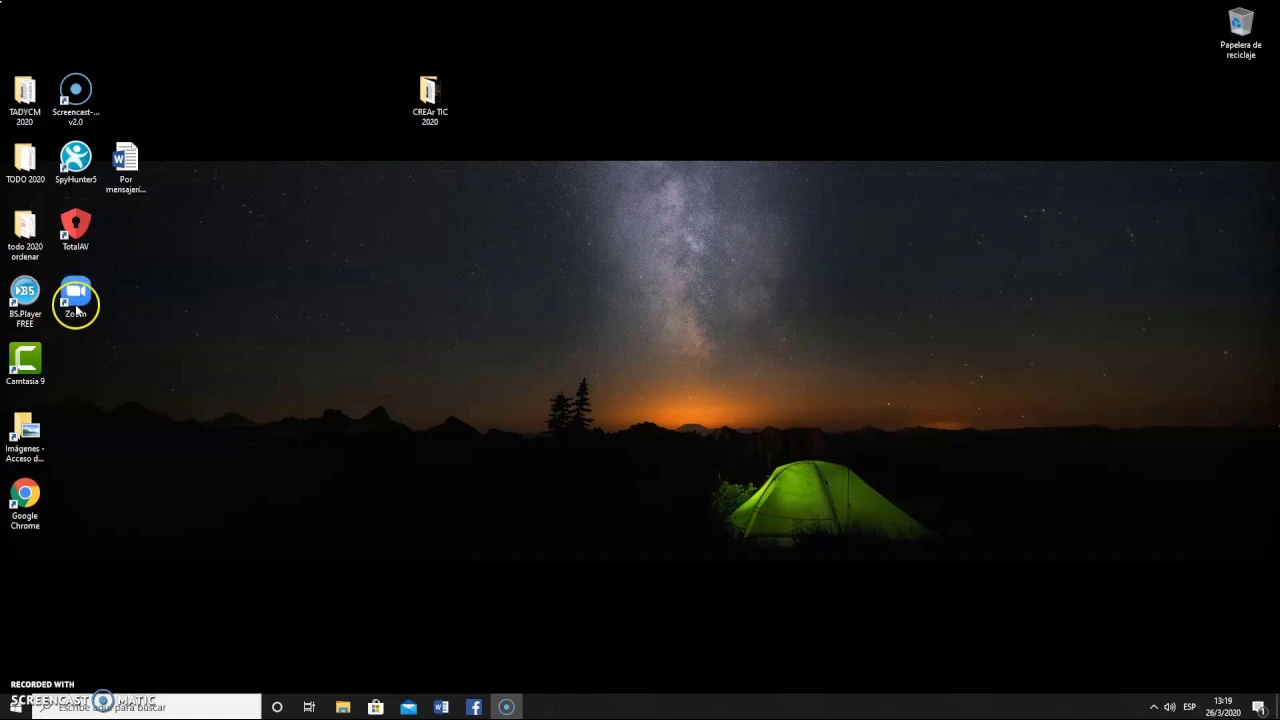Open the Mail app from taskbar
Viewport: 1280px width, 720px height.
click(409, 707)
